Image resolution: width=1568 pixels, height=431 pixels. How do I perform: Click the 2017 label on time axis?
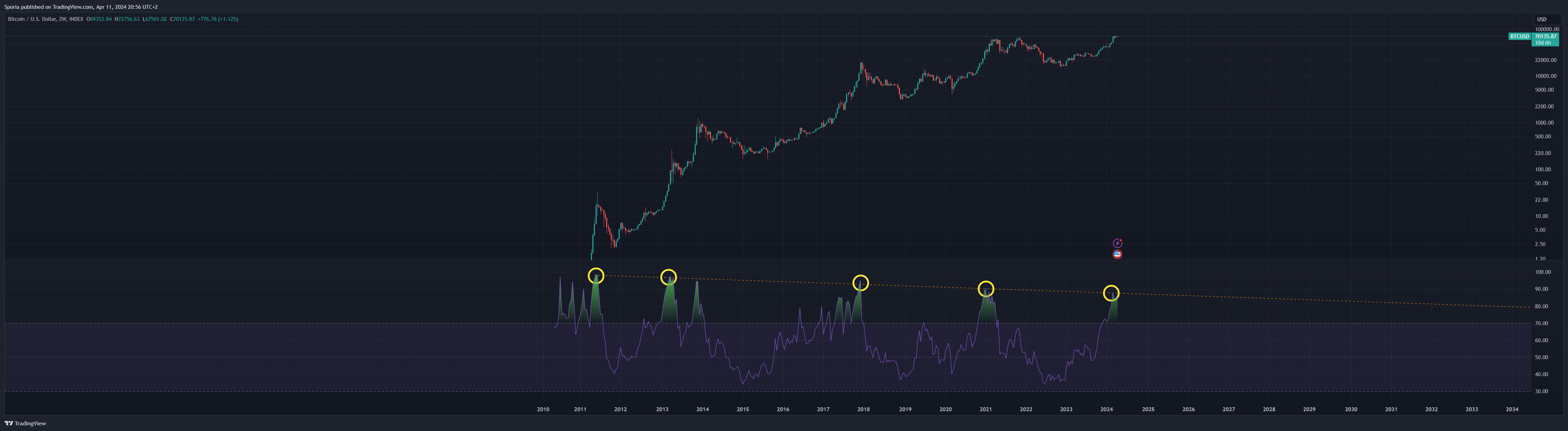[823, 410]
